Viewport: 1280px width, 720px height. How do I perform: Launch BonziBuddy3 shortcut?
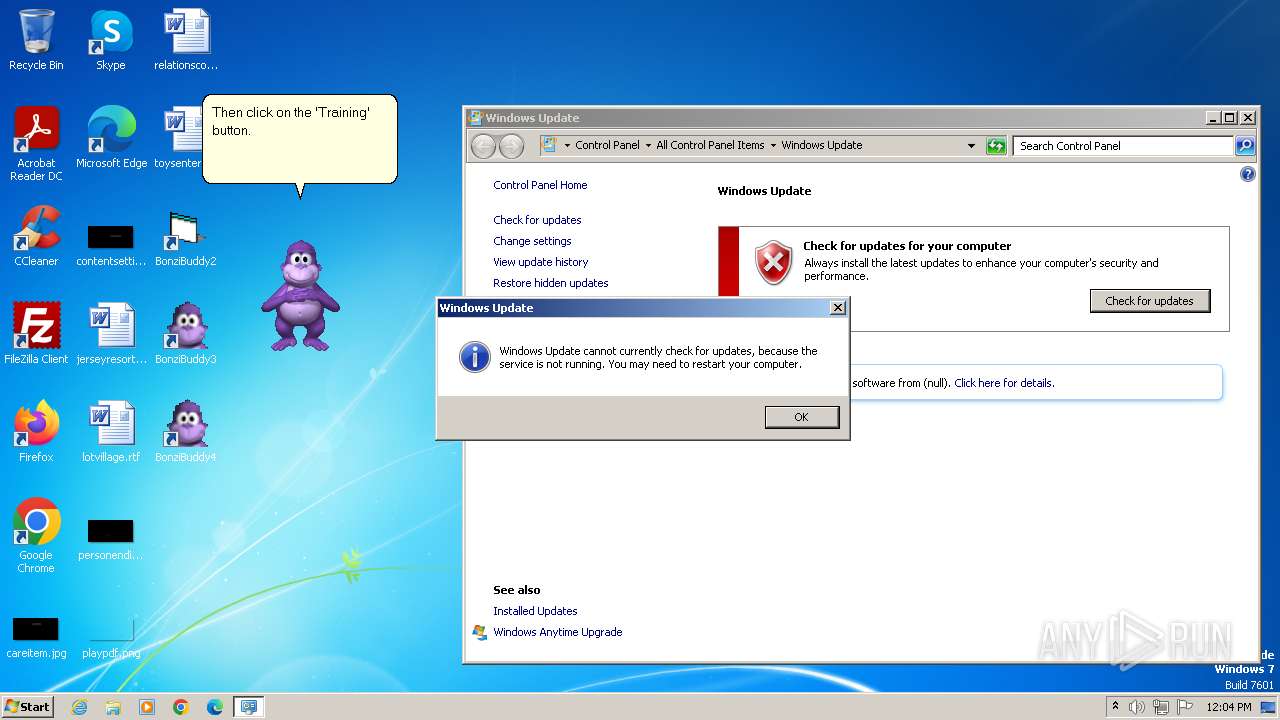tap(185, 334)
